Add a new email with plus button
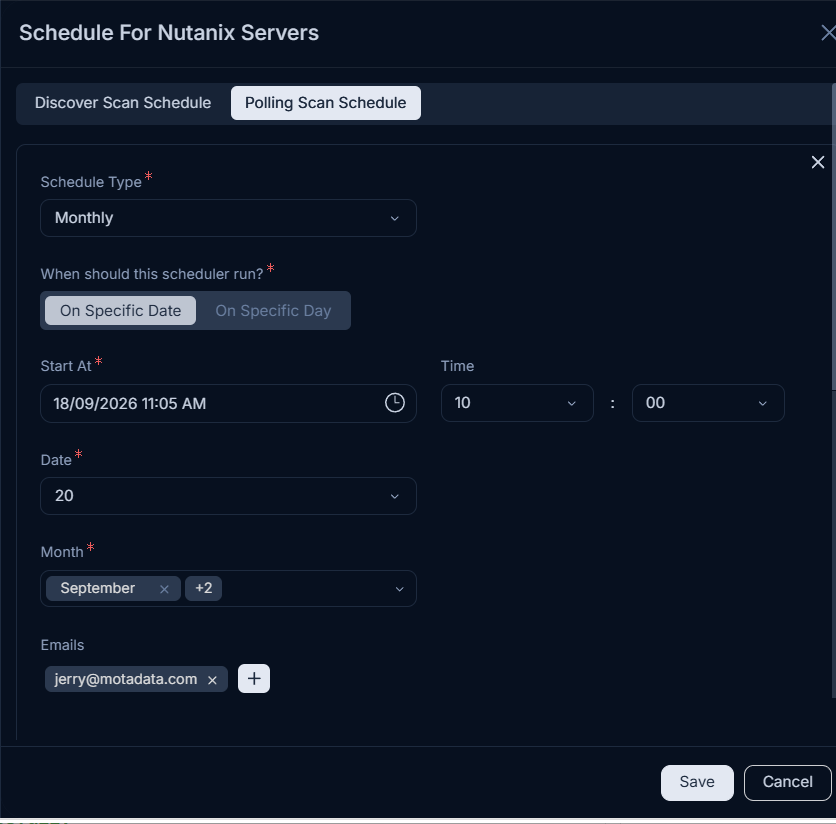This screenshot has height=824, width=836. (x=254, y=678)
